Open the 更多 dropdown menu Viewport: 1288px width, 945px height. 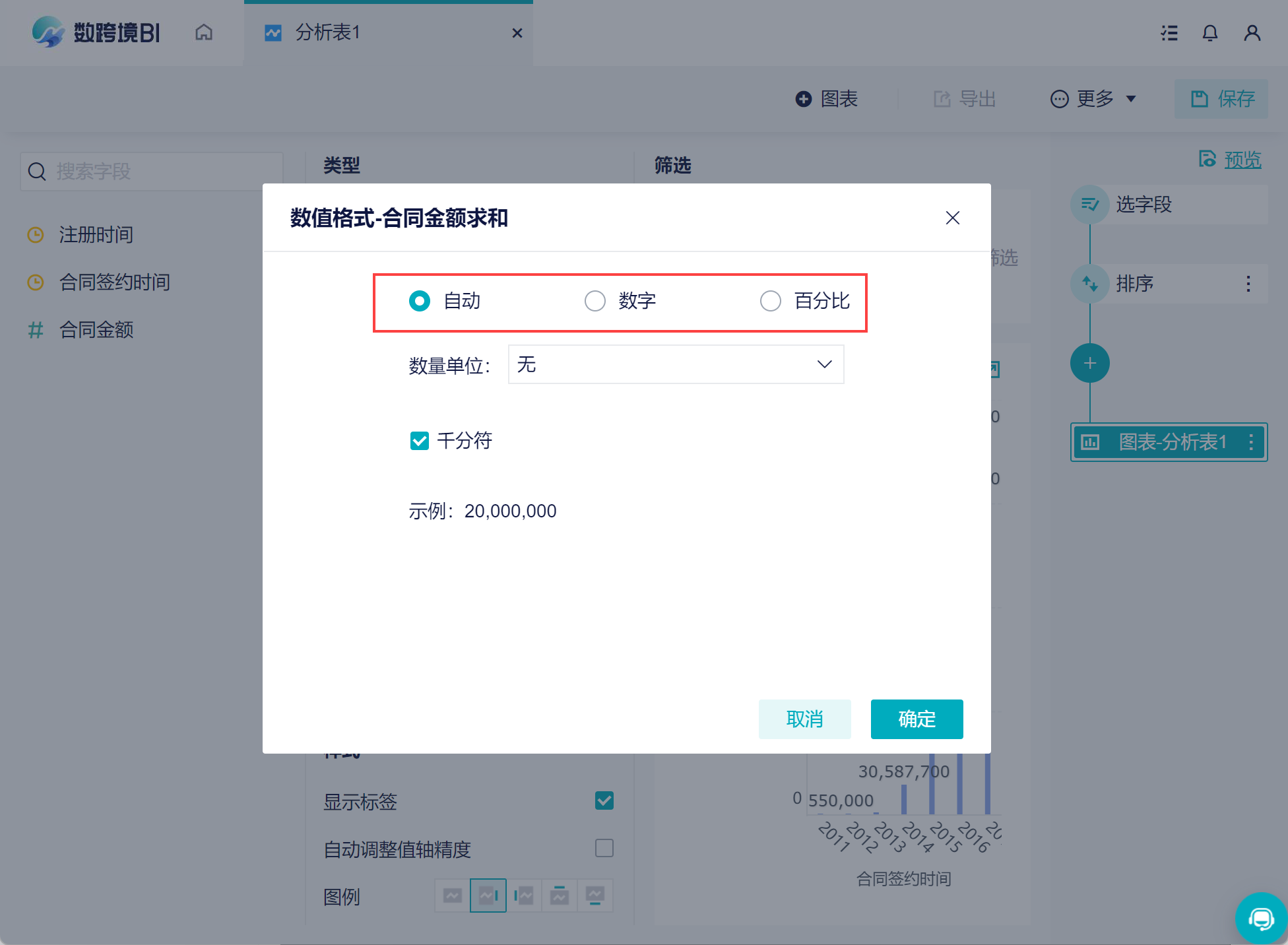pyautogui.click(x=1094, y=99)
